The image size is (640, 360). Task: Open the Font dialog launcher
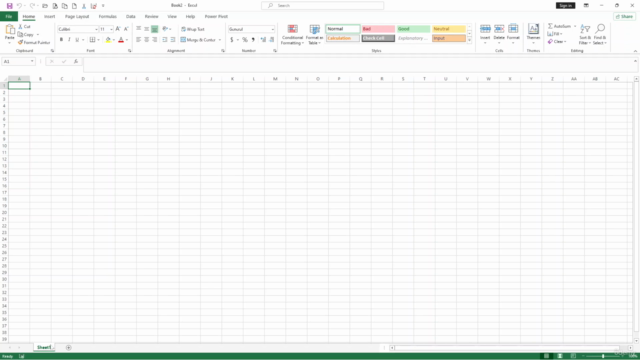tap(130, 51)
